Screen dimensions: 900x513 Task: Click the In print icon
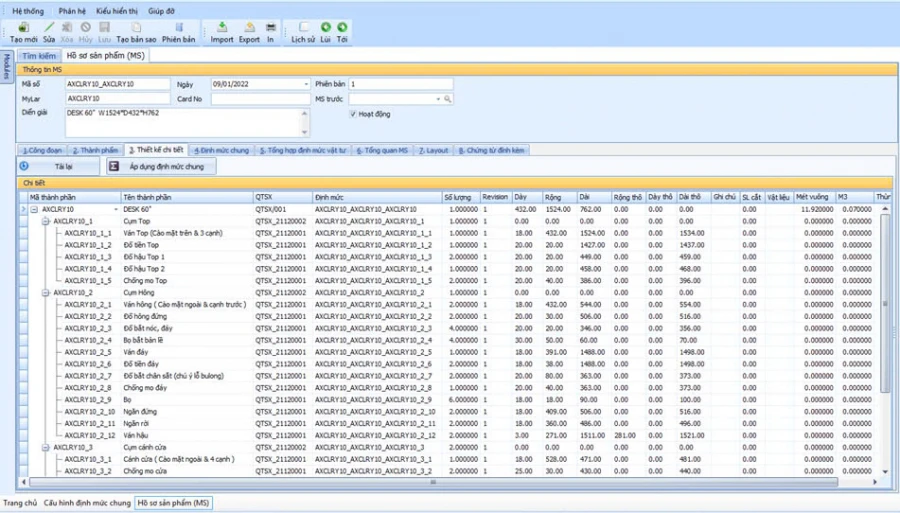click(270, 27)
